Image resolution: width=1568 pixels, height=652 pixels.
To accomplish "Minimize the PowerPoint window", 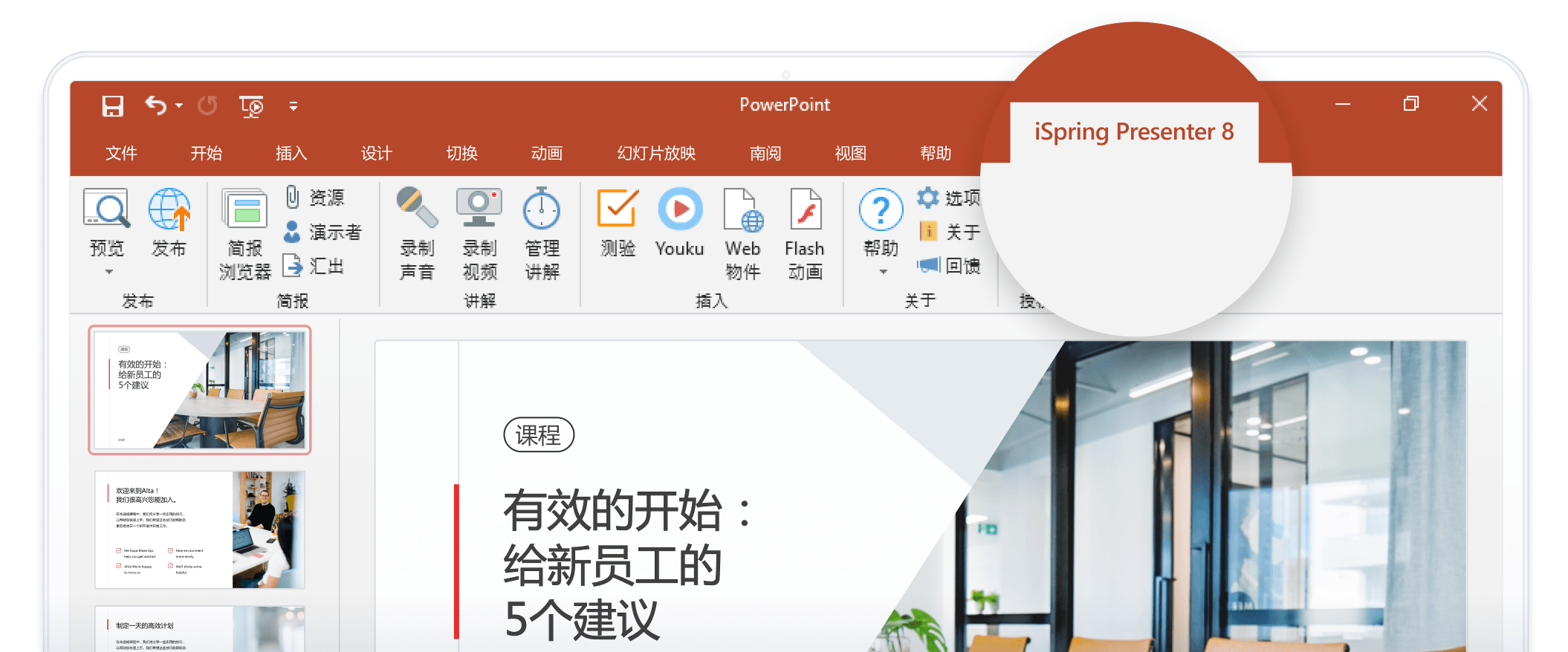I will [1343, 104].
